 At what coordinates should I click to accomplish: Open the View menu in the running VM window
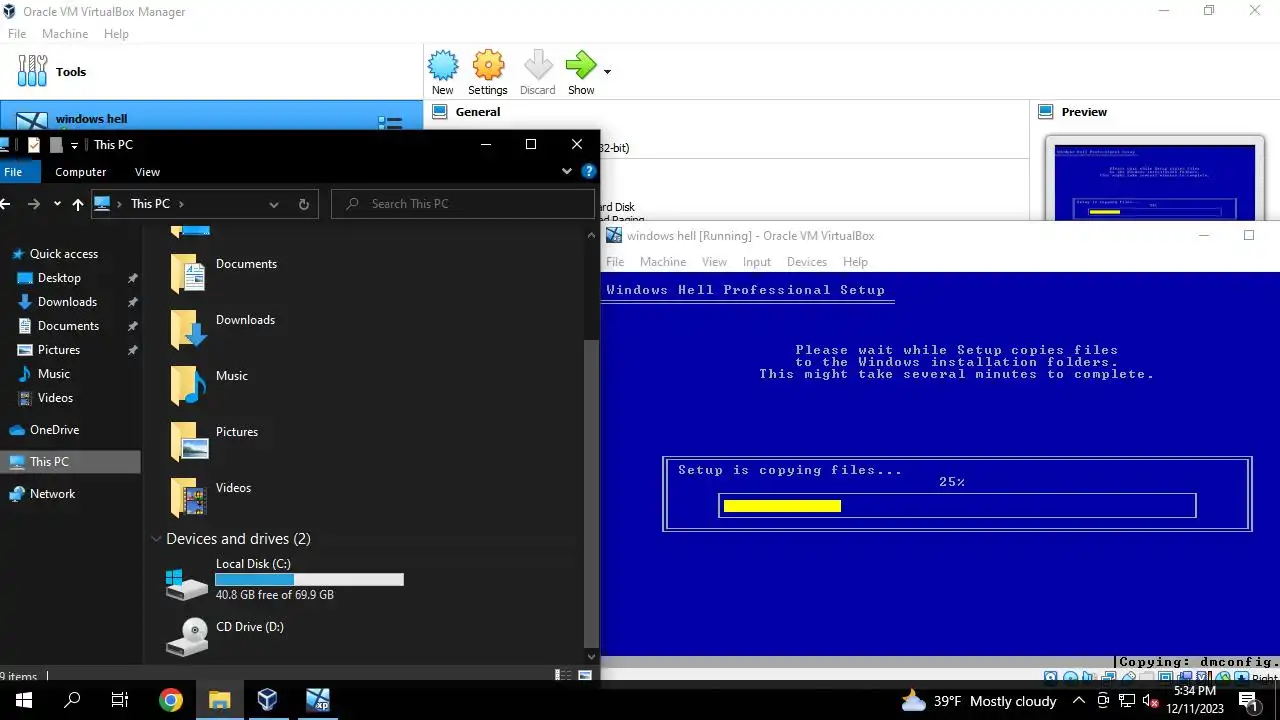tap(714, 262)
